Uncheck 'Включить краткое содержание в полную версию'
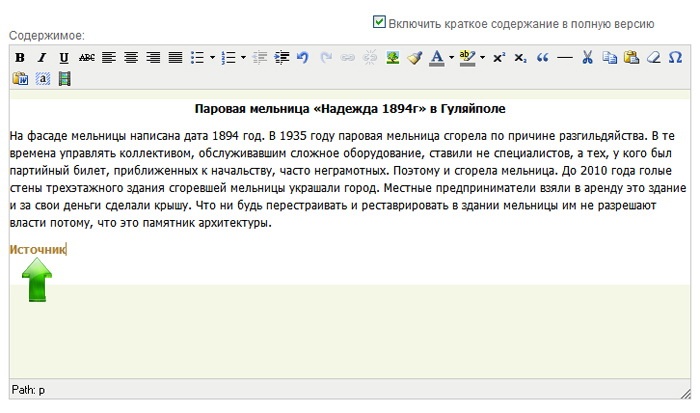Screen dimensions: 700x413 (x=379, y=22)
